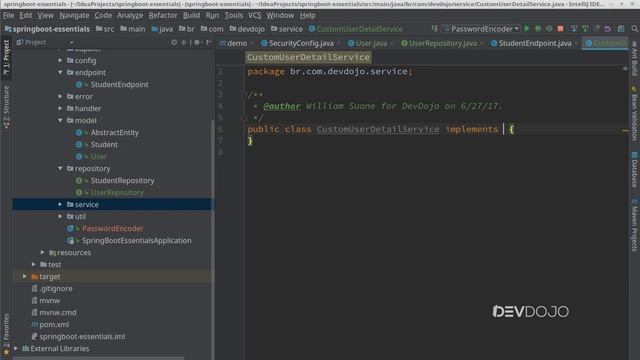Click Run with Coverage icon
The height and width of the screenshot is (360, 640).
549,29
